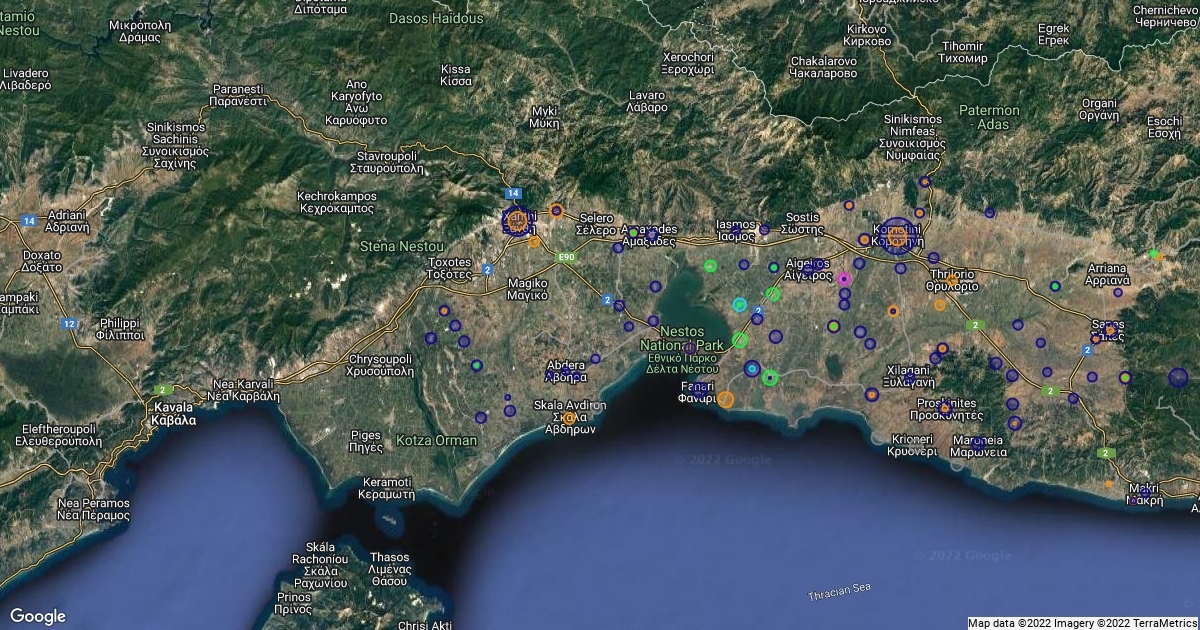Click the route 12 shield near Philippi

69,324
